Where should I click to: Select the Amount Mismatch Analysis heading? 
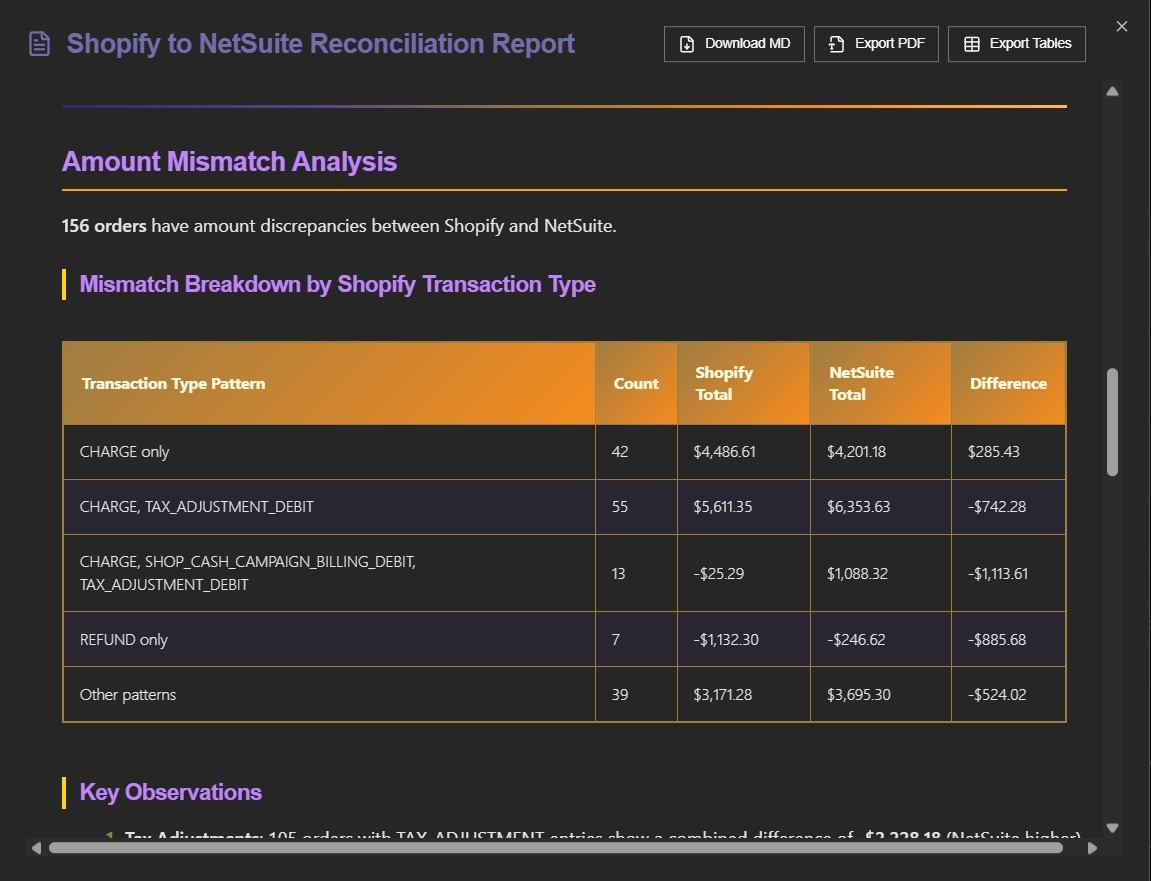[x=229, y=161]
